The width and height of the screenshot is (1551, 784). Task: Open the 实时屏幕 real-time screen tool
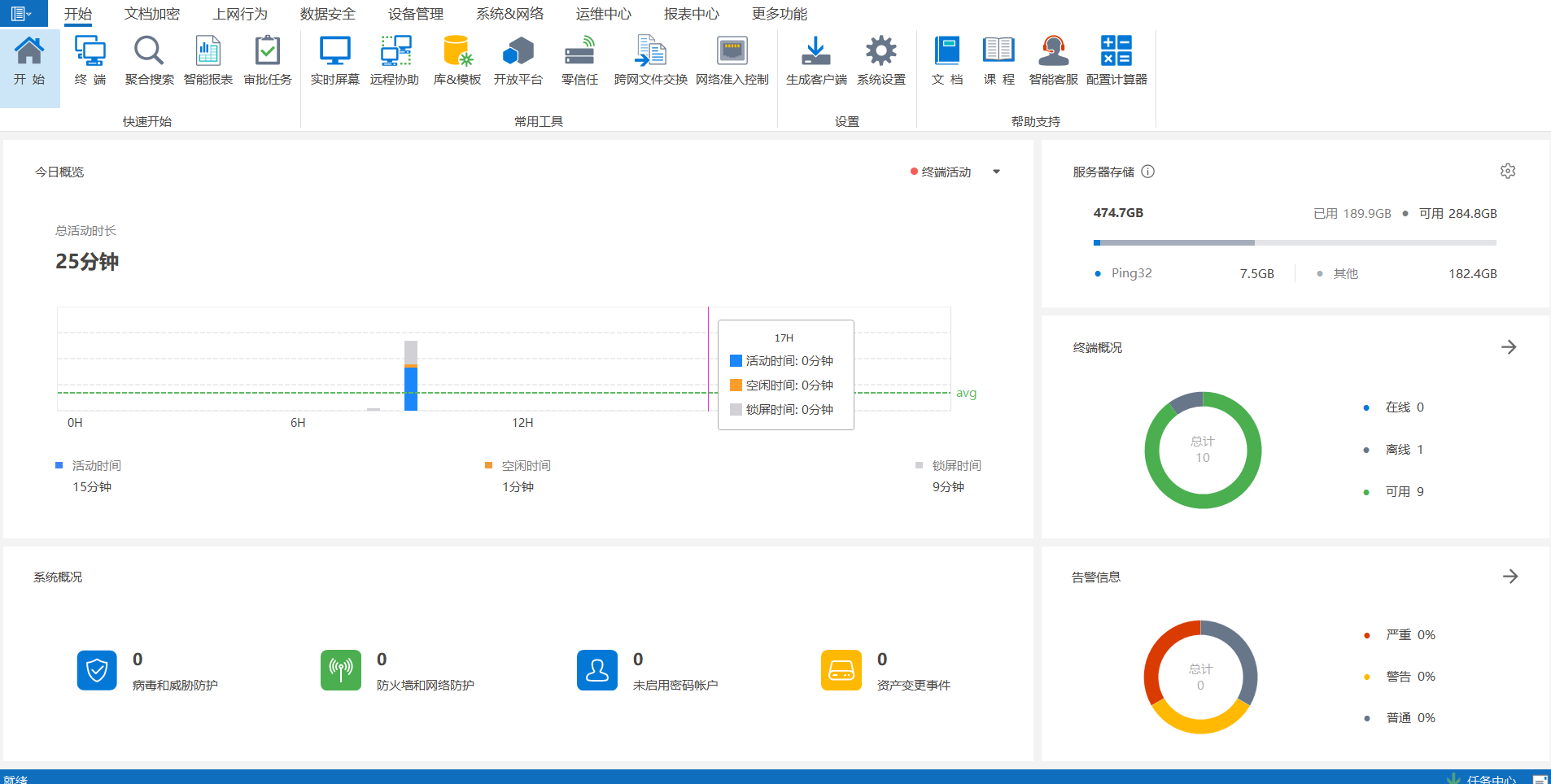click(334, 60)
